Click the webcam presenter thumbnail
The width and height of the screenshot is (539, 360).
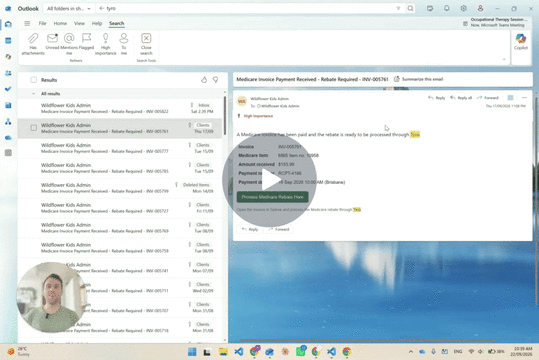click(x=52, y=297)
